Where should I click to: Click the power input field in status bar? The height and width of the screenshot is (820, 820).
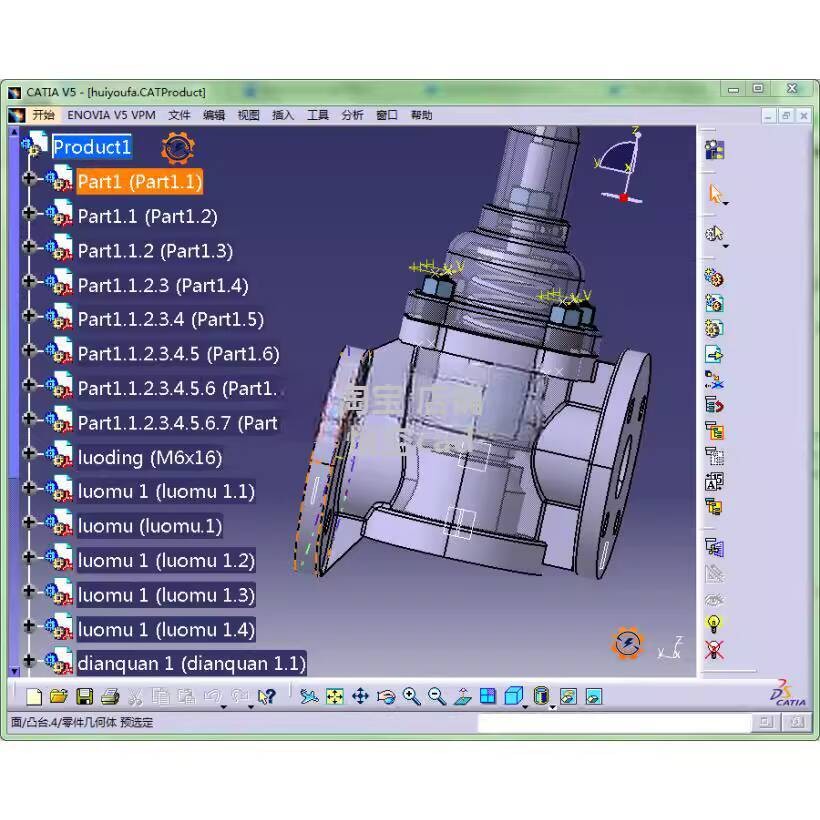[x=614, y=722]
